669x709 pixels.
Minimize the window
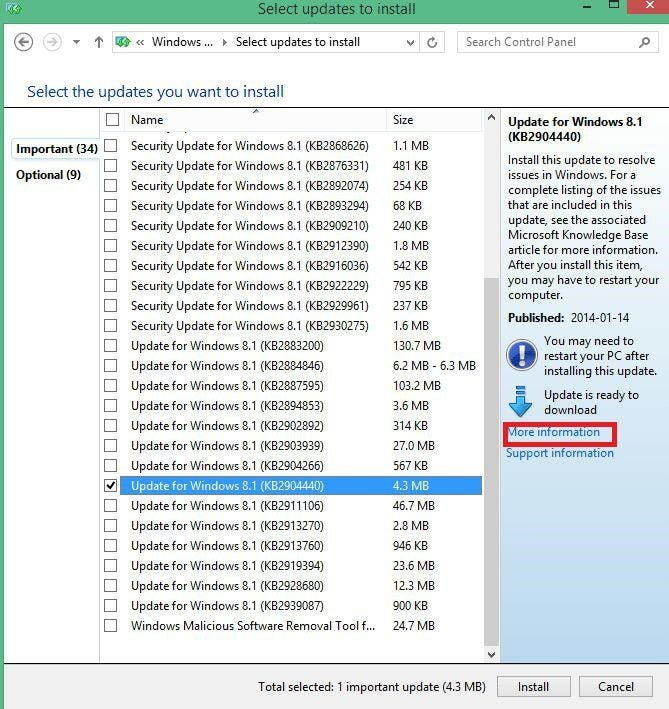587,7
